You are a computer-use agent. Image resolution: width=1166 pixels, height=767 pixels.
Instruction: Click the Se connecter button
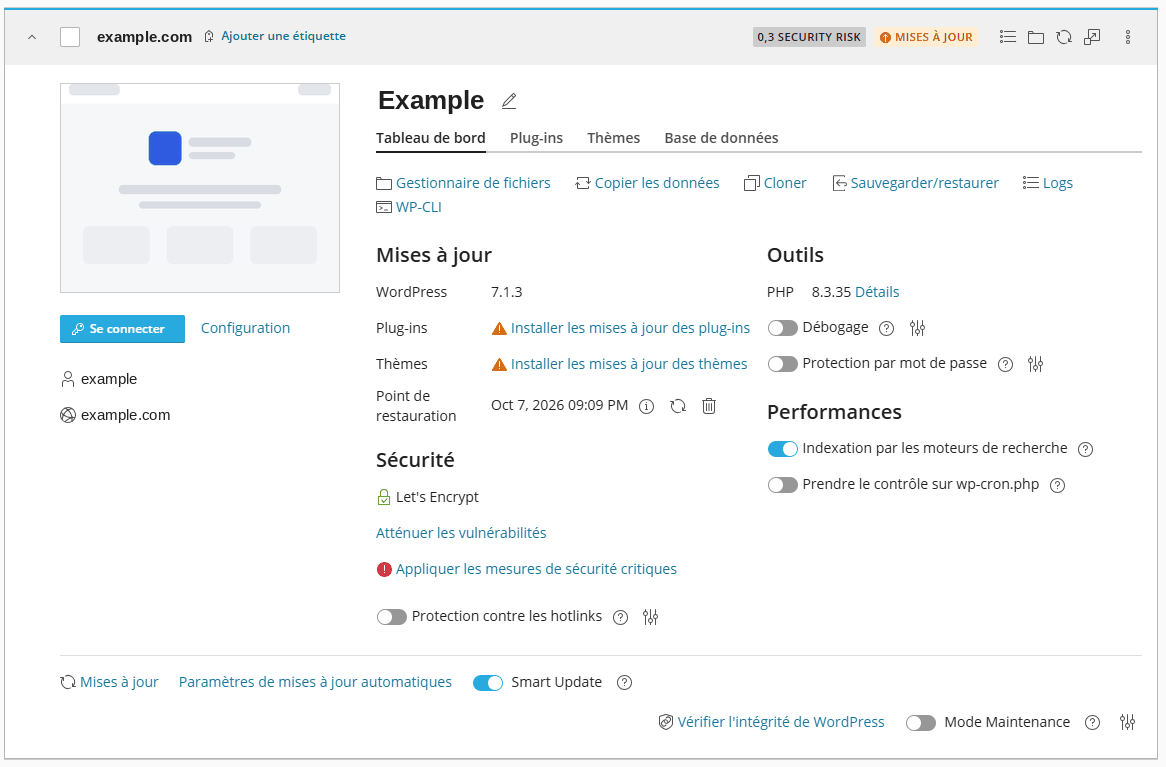122,329
